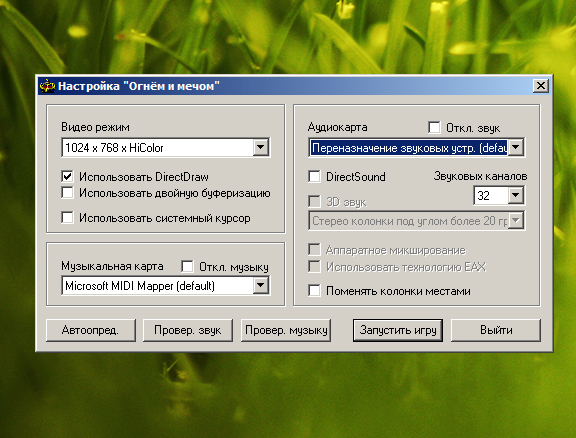Click Автоопред. button
This screenshot has width=576, height=438.
91,330
